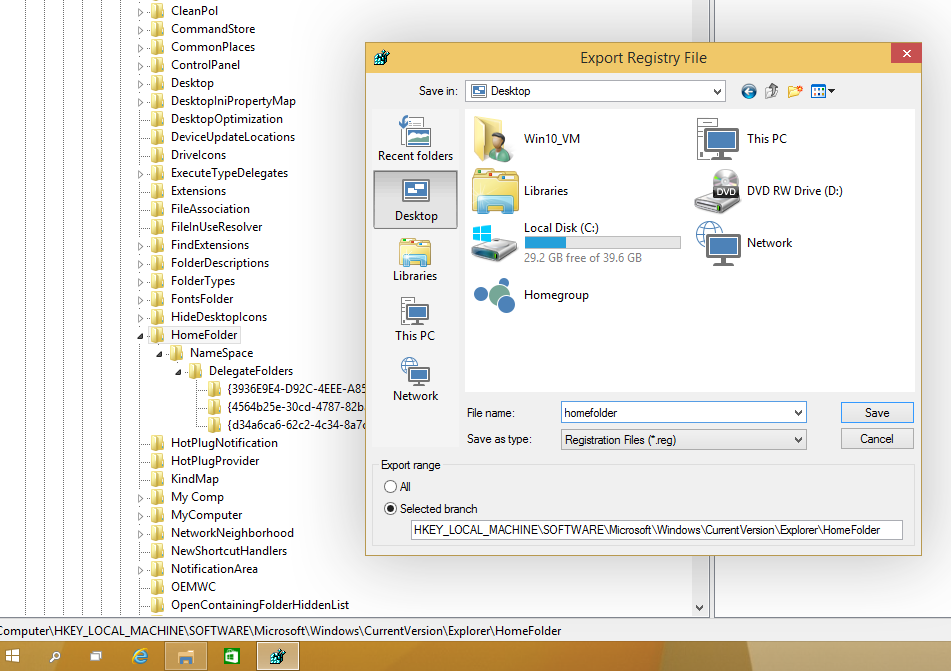Create a new folder with toolbar icon
The width and height of the screenshot is (951, 671).
(794, 90)
